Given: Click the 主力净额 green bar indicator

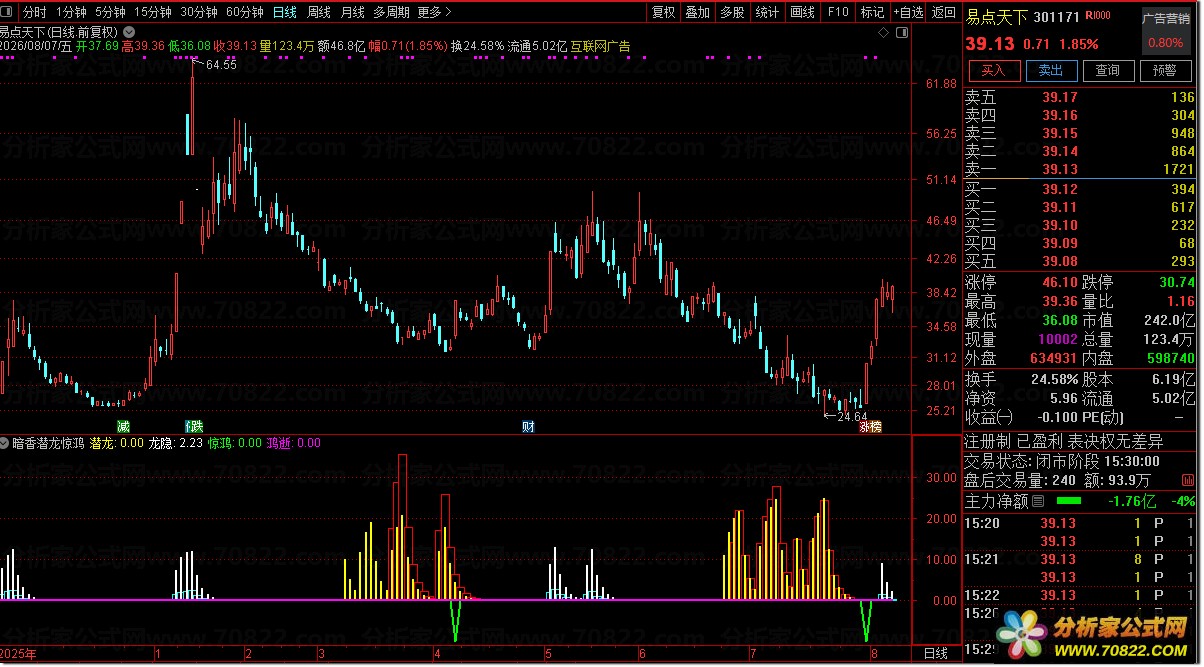Looking at the screenshot, I should coord(1069,500).
